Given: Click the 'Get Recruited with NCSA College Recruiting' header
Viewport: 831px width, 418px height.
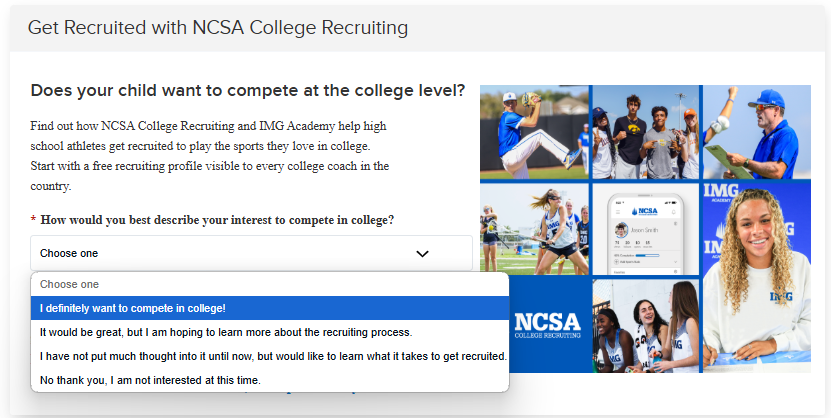Looking at the screenshot, I should click(x=218, y=28).
